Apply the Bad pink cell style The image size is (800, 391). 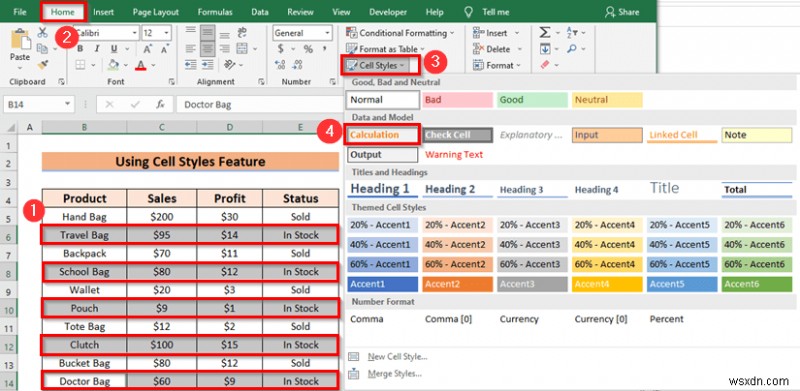click(458, 100)
